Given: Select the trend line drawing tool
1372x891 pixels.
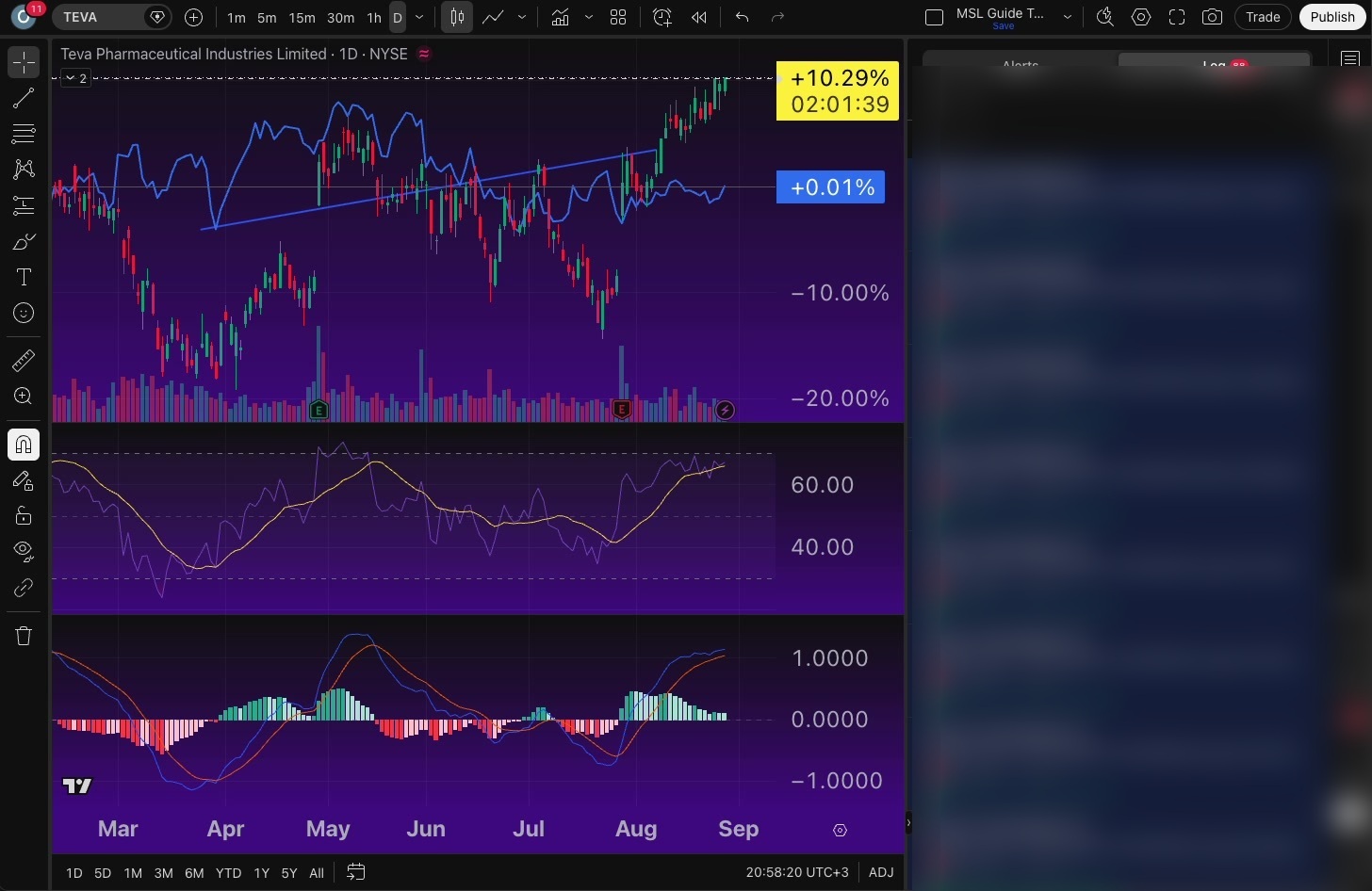Looking at the screenshot, I should 24,98.
